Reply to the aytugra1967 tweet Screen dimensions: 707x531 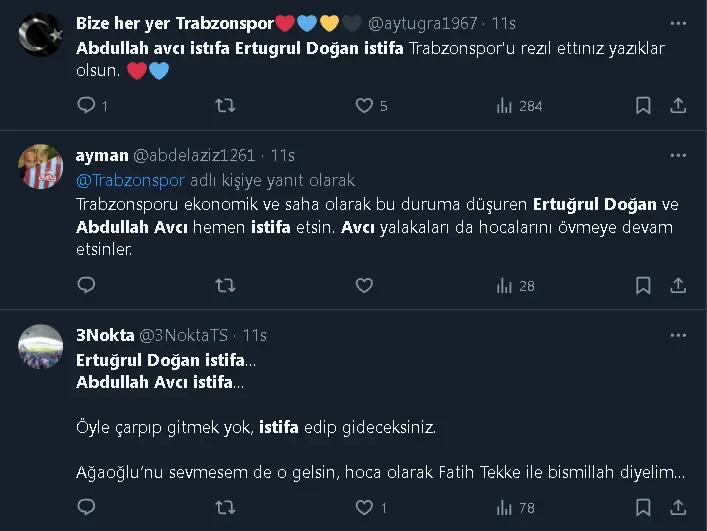(87, 105)
